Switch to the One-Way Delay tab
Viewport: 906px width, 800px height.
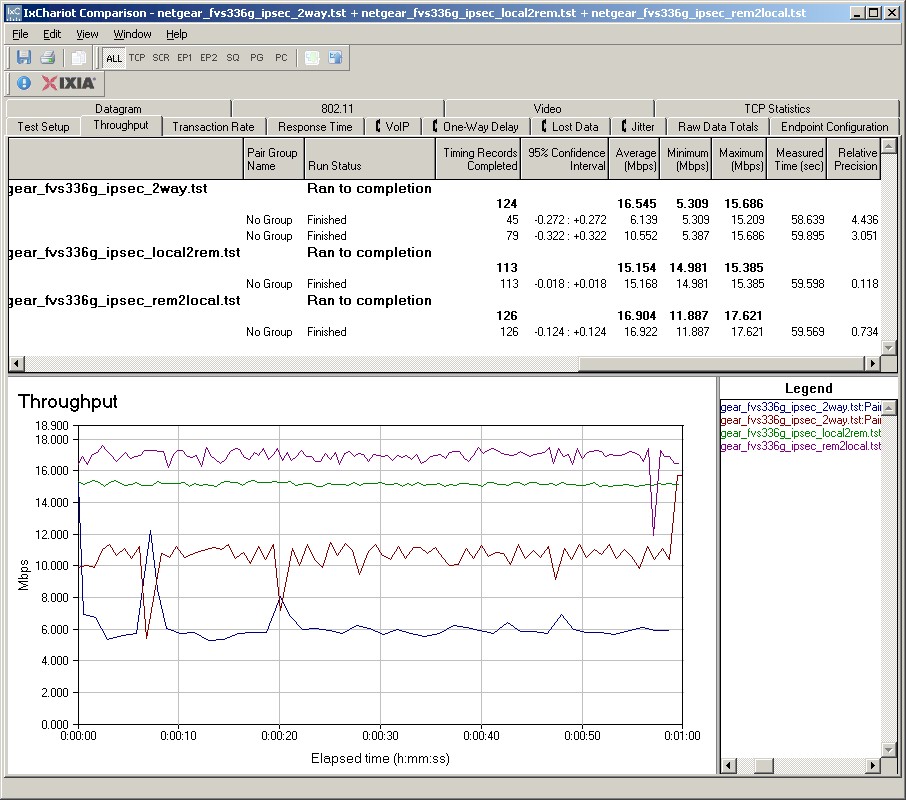coord(475,126)
